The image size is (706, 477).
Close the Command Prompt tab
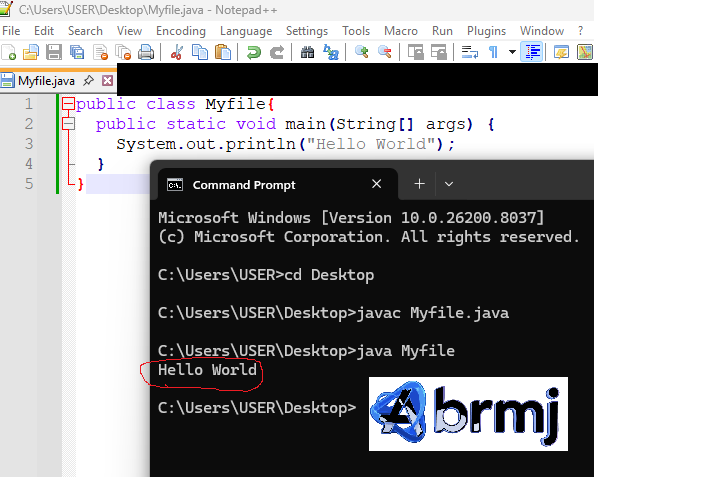click(x=377, y=184)
